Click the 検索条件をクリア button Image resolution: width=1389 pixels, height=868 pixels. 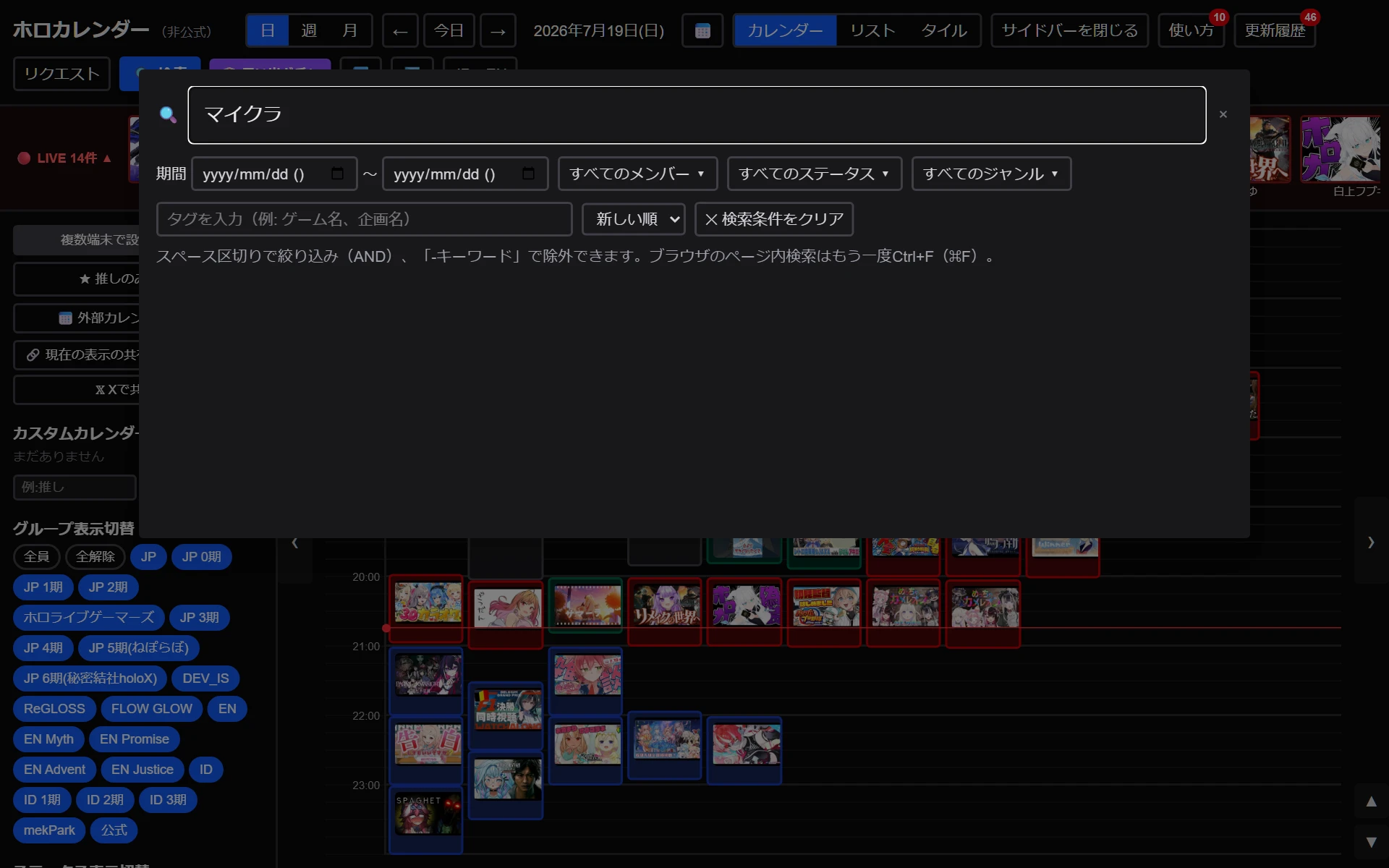774,219
